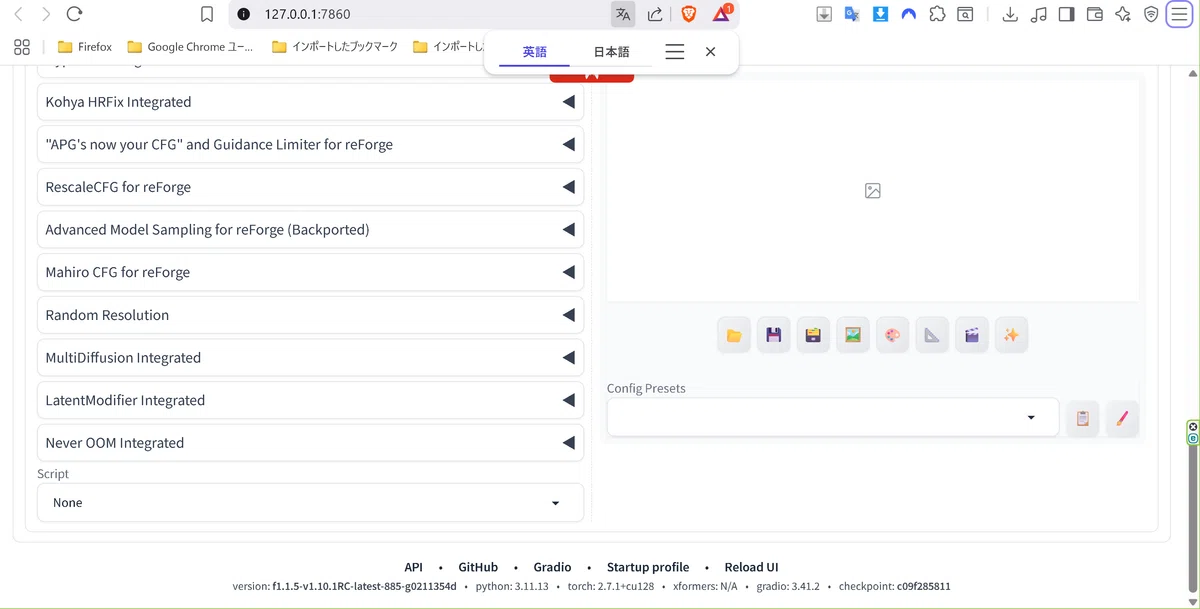Click the image placeholder icon in output gallery
1200x609 pixels.
[x=873, y=190]
